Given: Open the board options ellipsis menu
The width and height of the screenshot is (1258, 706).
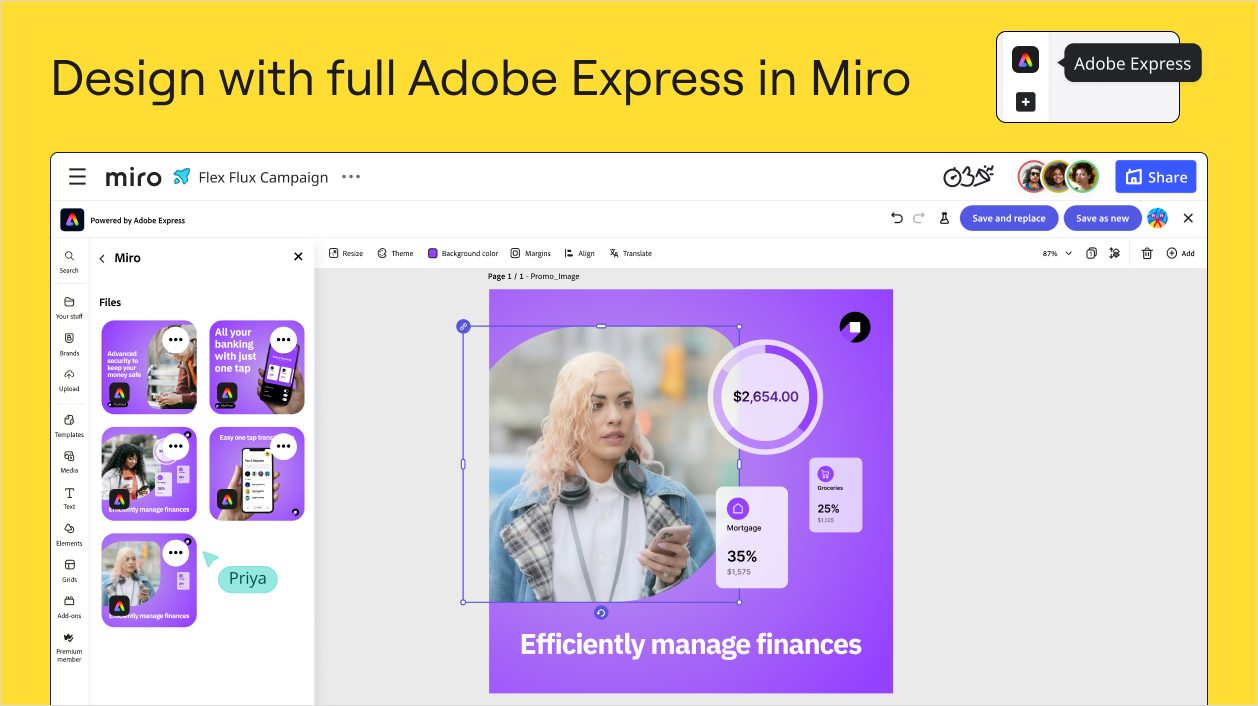Looking at the screenshot, I should pos(351,177).
